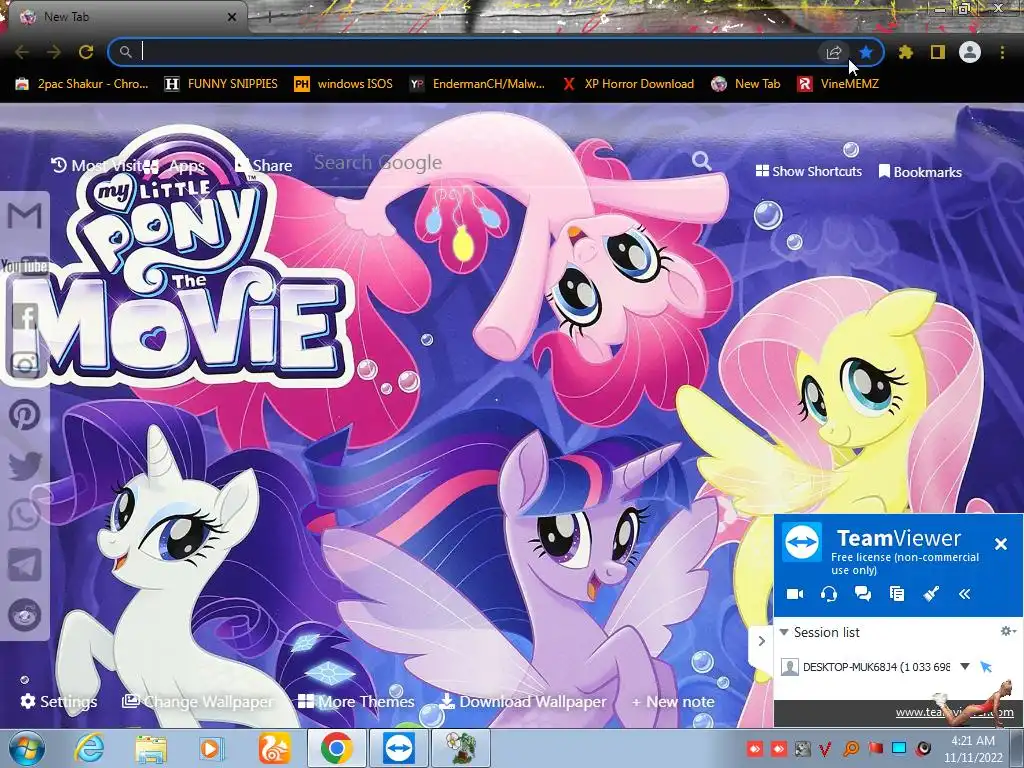Screen dimensions: 1024x768
Task: Open Session list gear settings dropdown
Action: 1008,631
